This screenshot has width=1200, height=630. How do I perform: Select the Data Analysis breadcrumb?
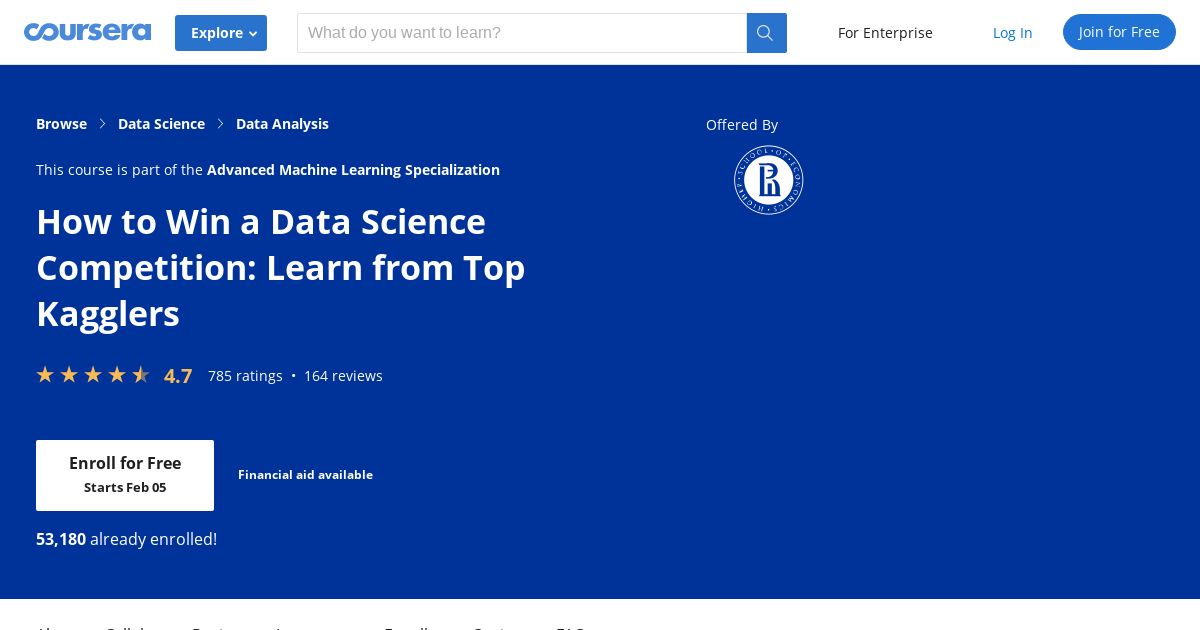pos(282,124)
